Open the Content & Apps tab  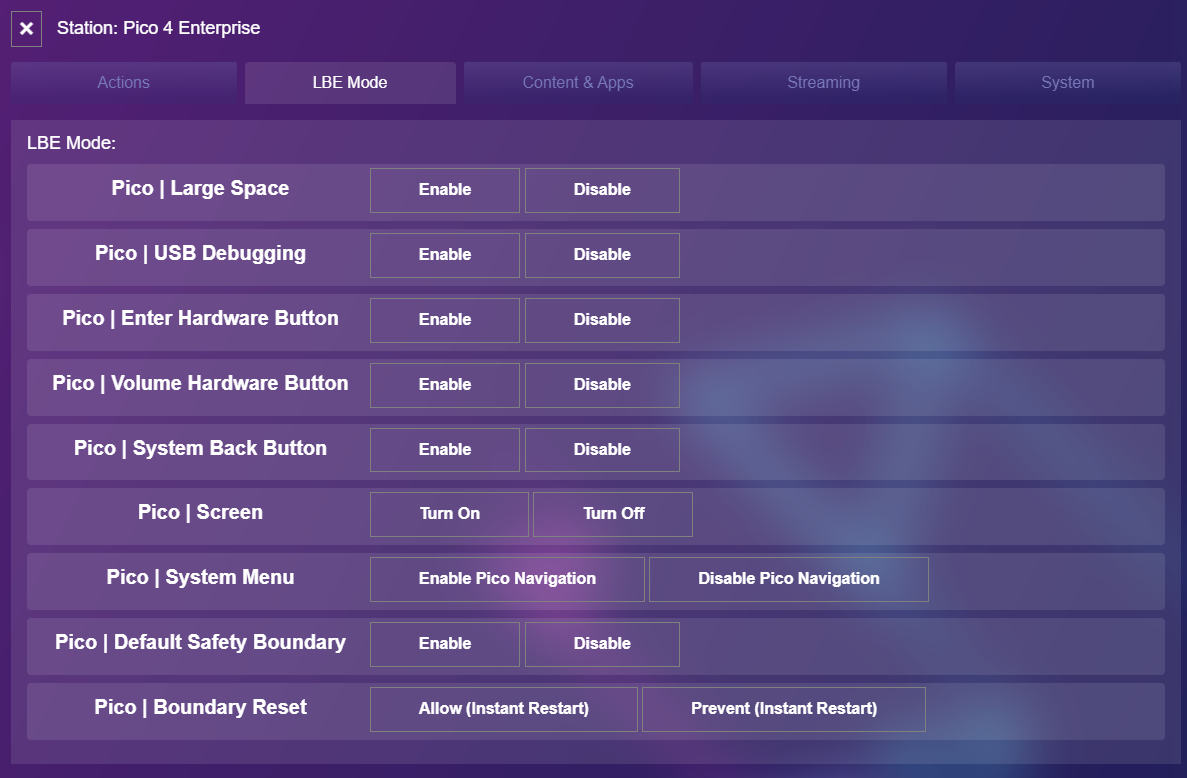tap(577, 83)
